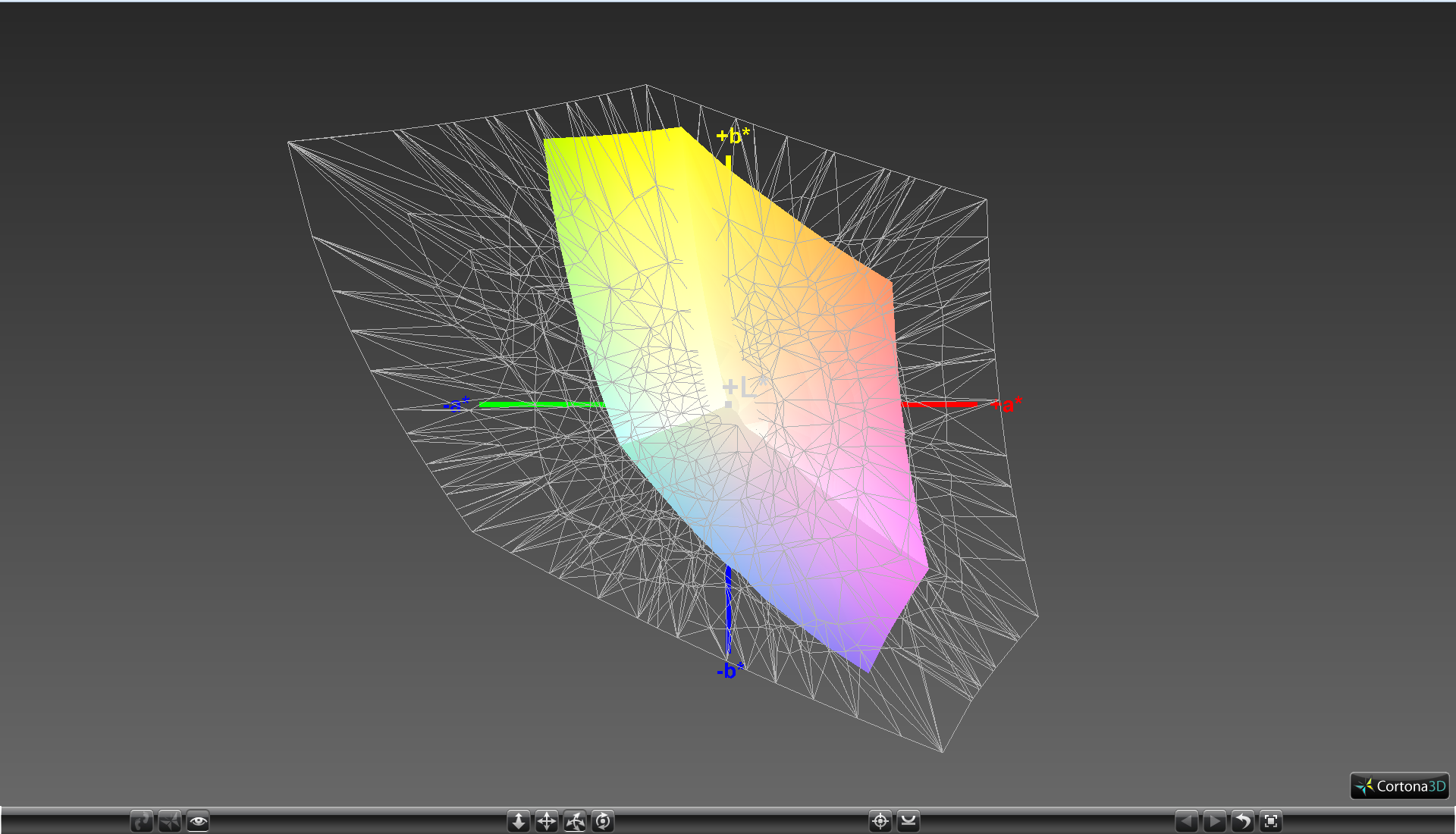Click the Fit-to-screen frame icon

1271,821
